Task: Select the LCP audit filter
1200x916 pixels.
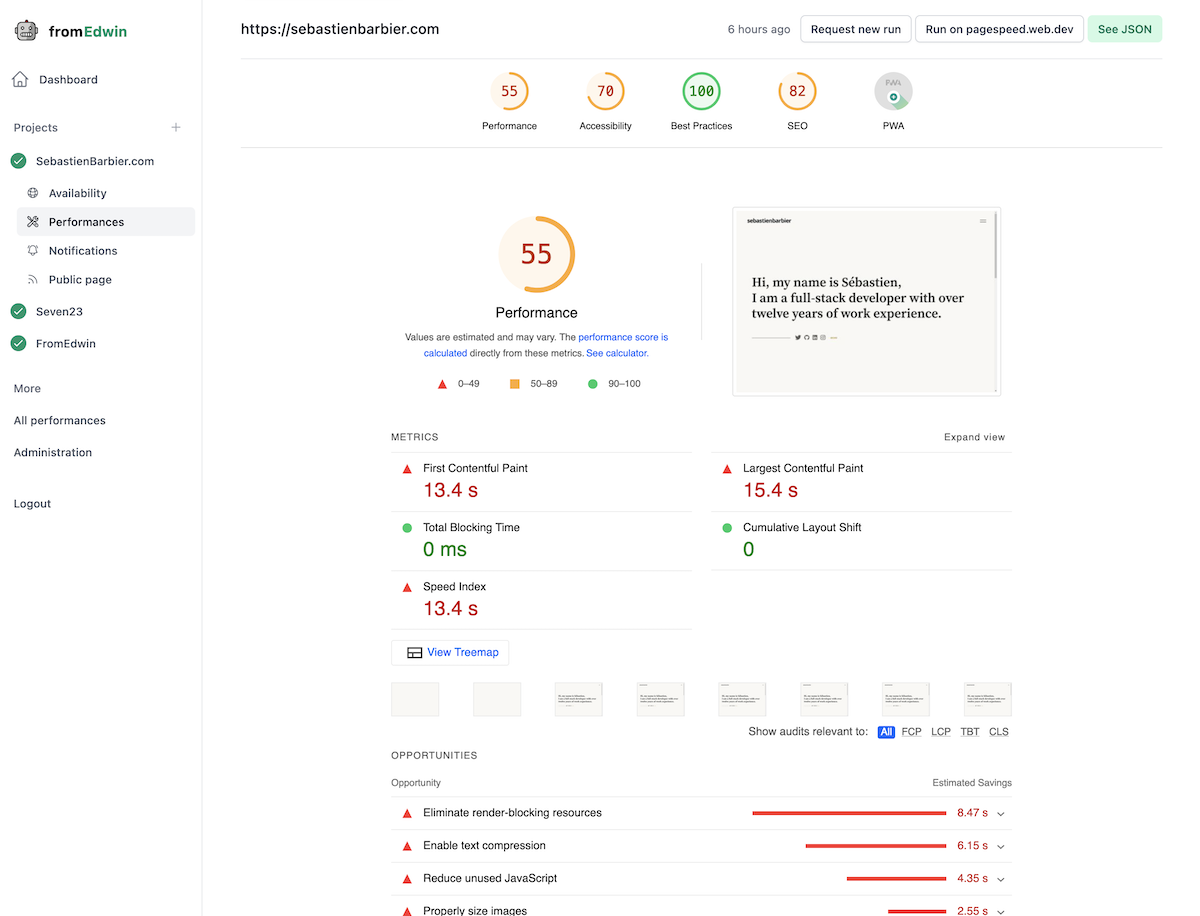Action: pyautogui.click(x=940, y=732)
